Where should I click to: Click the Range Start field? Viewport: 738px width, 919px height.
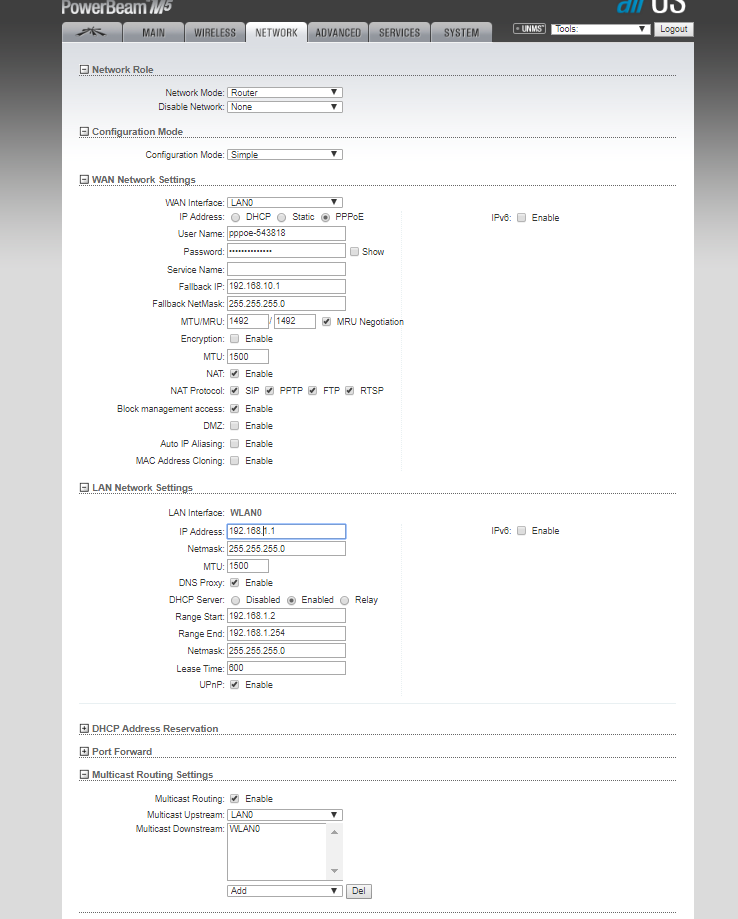pos(287,616)
